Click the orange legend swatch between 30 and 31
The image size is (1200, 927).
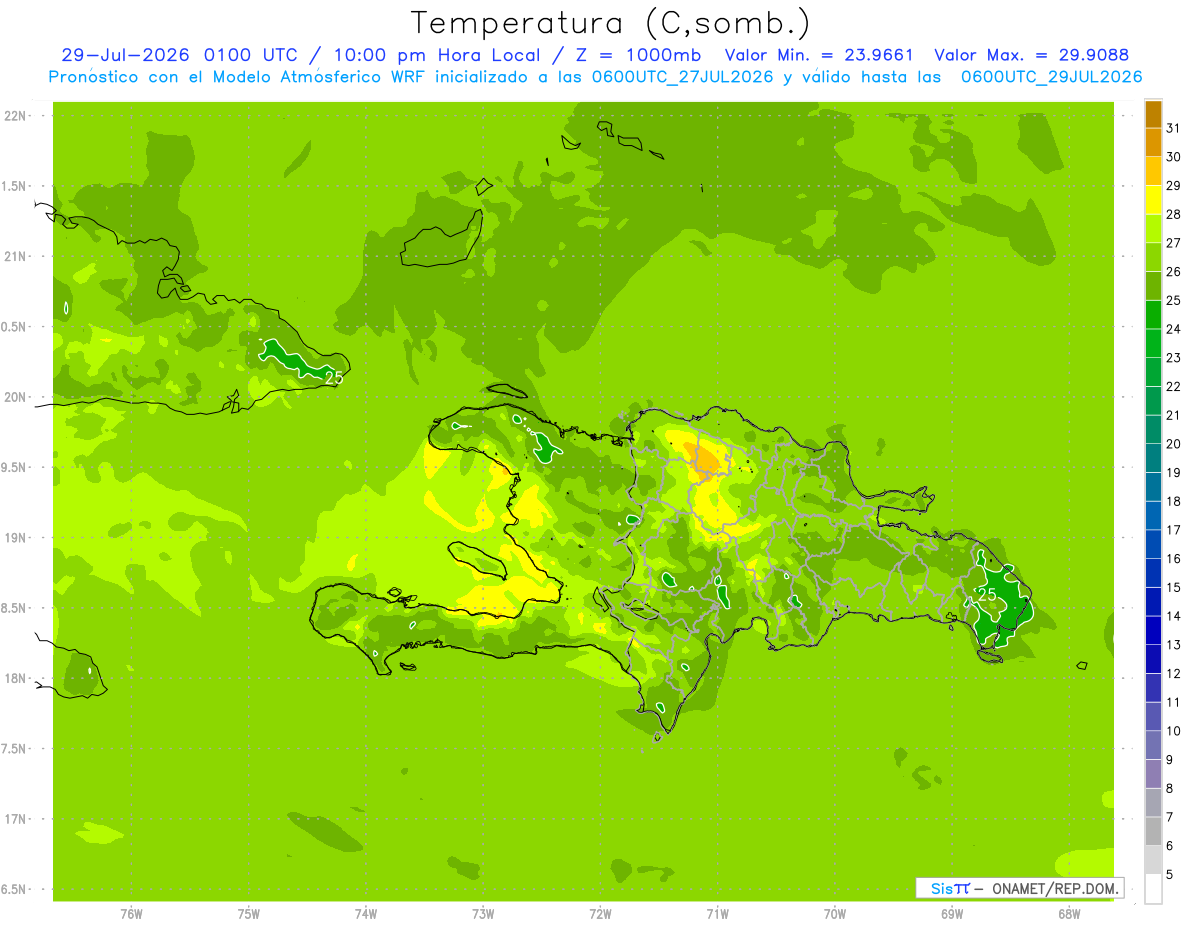[x=1153, y=143]
